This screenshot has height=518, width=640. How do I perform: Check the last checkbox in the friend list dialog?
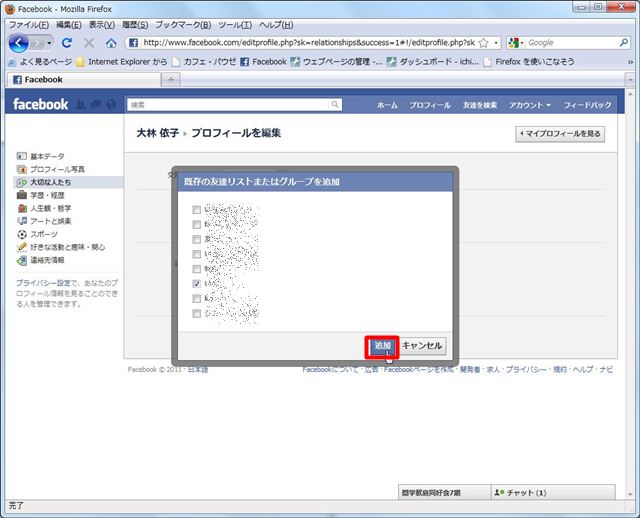tap(196, 313)
